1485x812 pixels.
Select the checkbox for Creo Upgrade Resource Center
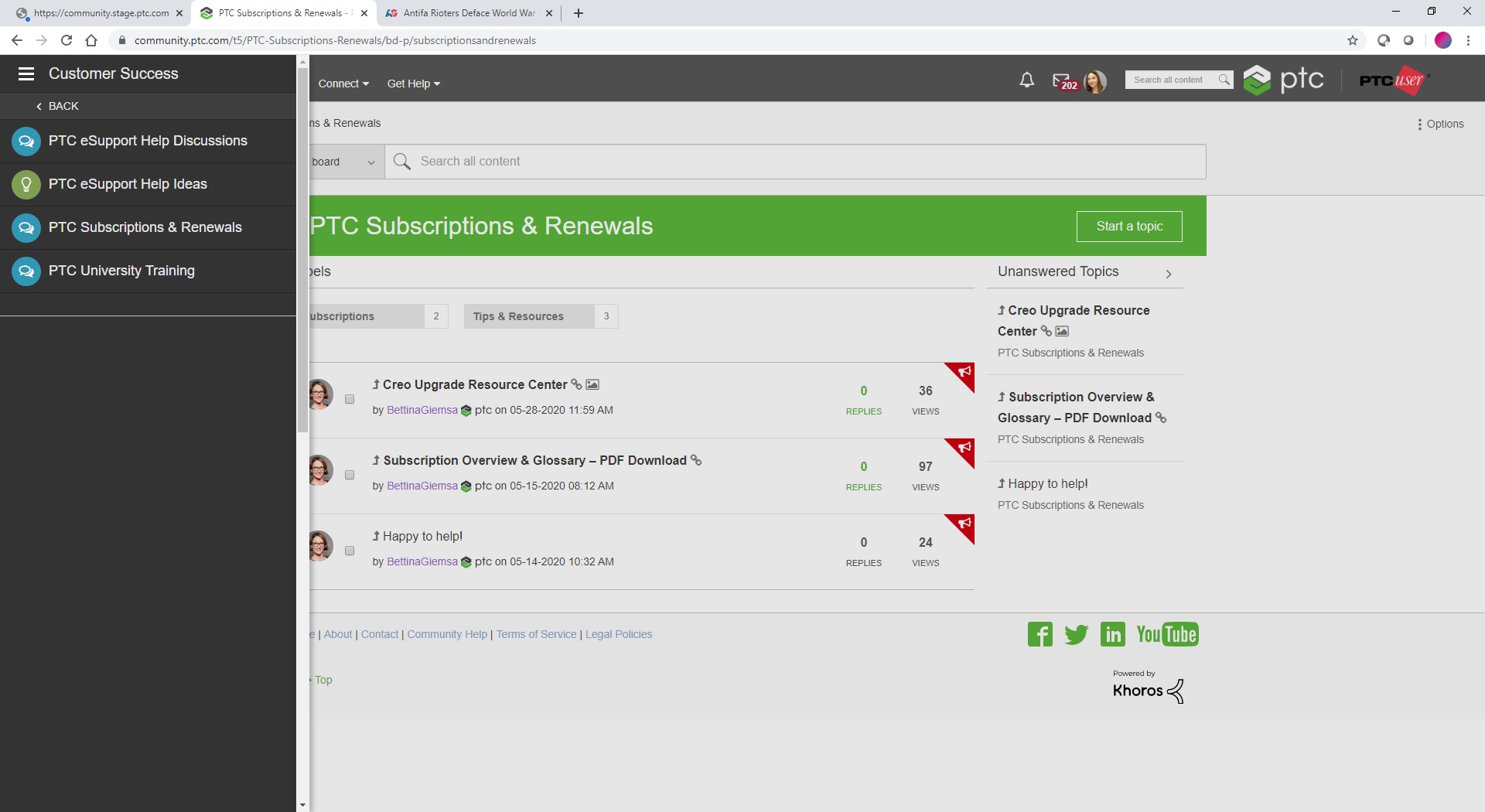pyautogui.click(x=350, y=399)
